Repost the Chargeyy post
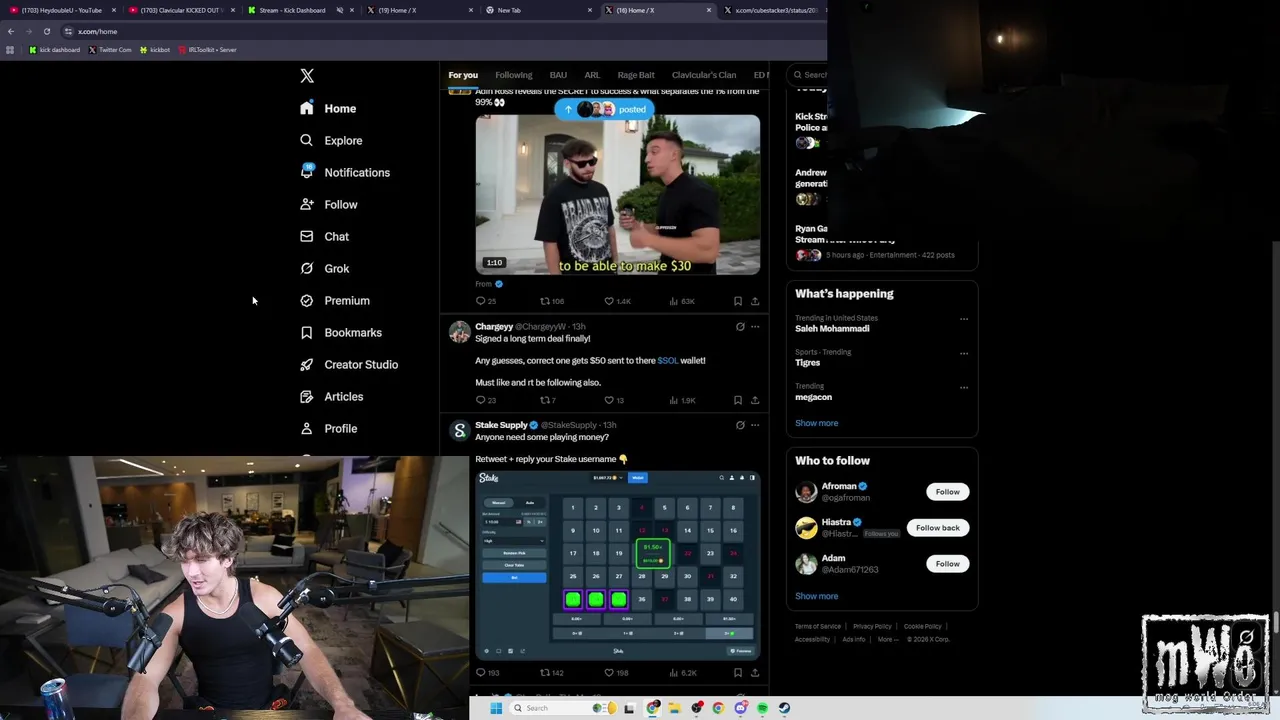This screenshot has width=1280, height=720. 548,400
